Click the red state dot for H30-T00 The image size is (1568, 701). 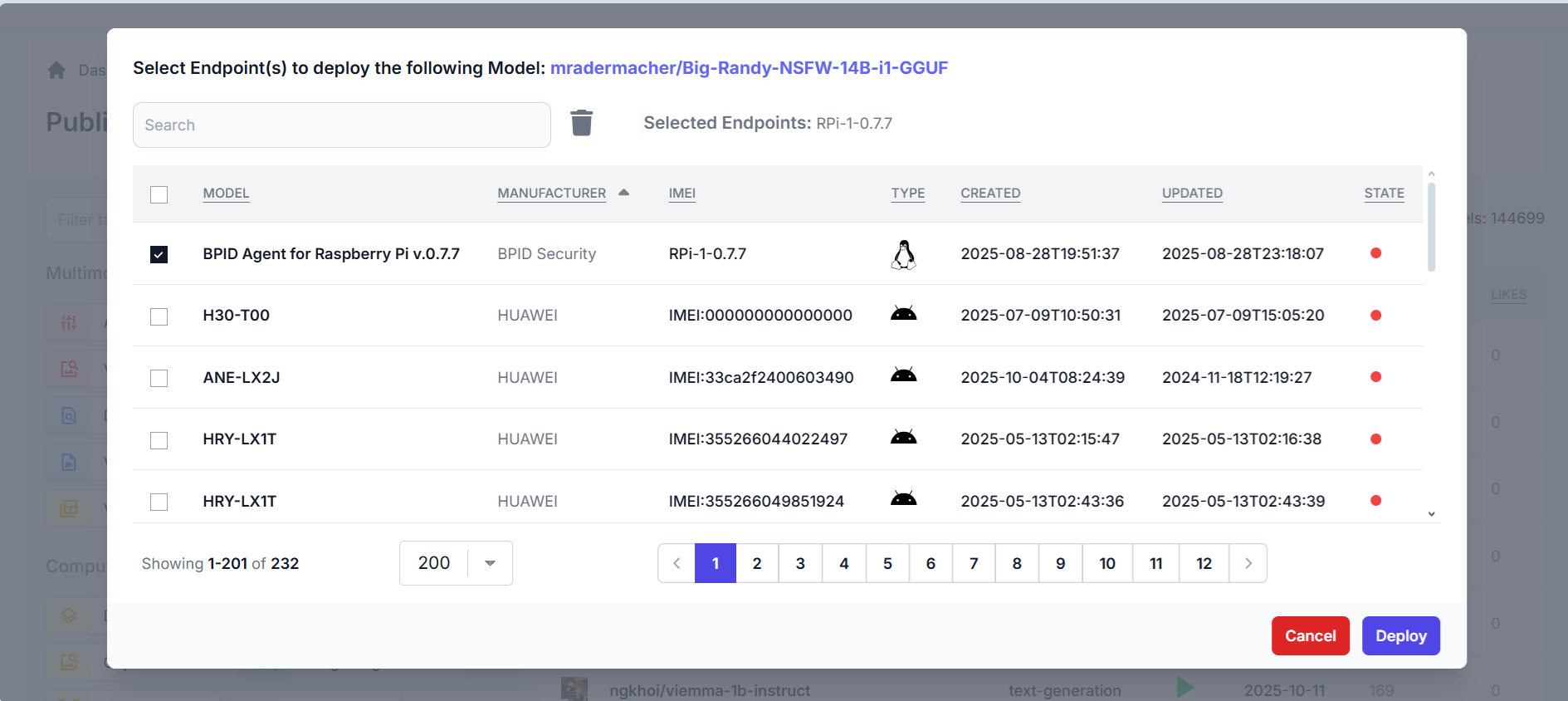(1375, 316)
